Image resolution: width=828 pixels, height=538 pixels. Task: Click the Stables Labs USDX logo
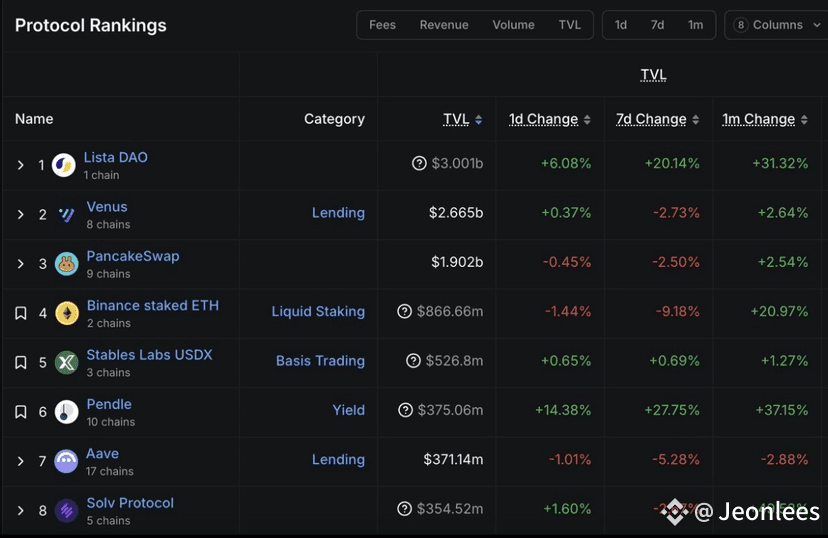(x=67, y=362)
